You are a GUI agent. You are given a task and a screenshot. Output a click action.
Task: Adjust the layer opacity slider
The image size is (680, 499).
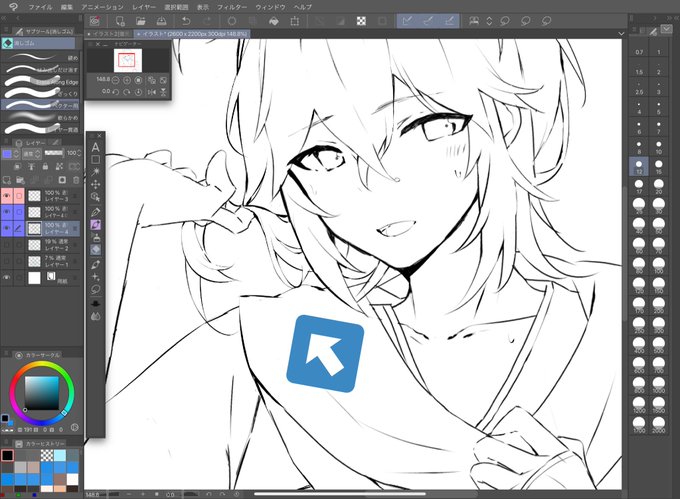54,153
